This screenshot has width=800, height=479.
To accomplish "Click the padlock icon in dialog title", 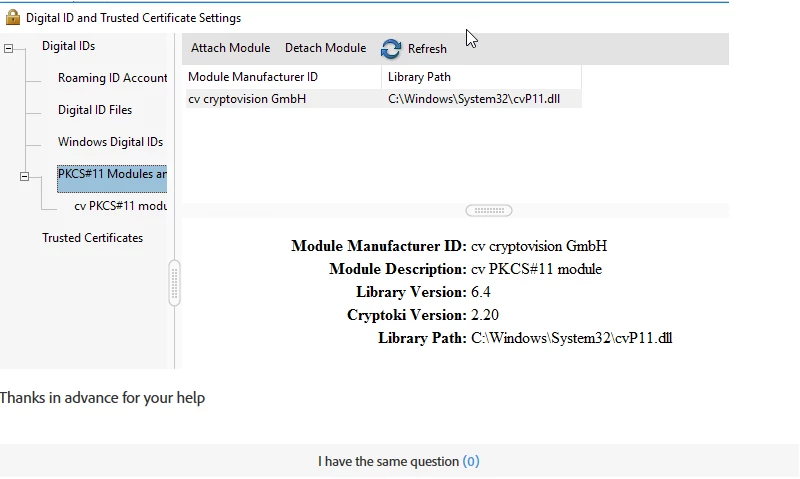I will (13, 17).
